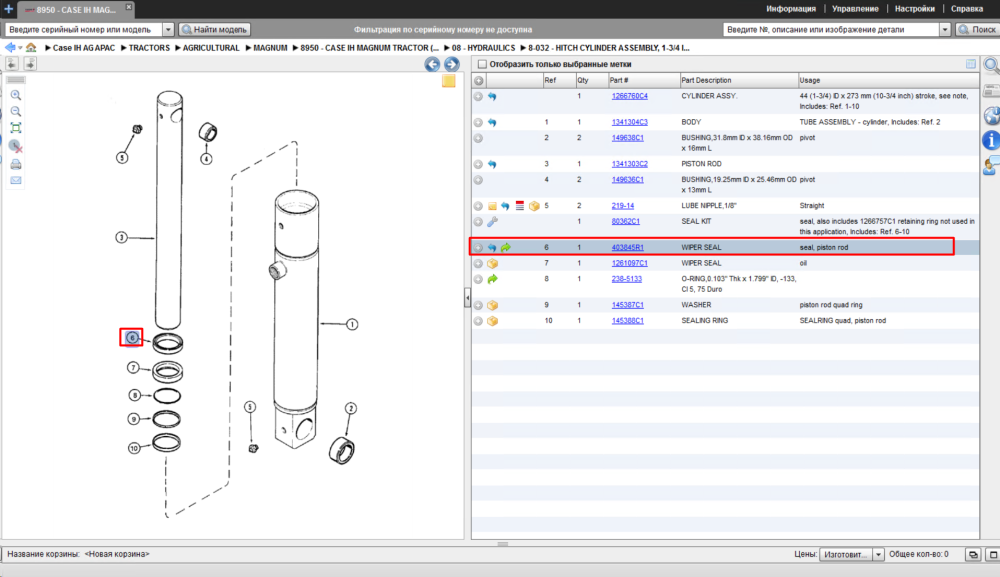This screenshot has height=577, width=1000.
Task: Click the wrench icon on the SEAL KIT row
Action: [x=492, y=222]
